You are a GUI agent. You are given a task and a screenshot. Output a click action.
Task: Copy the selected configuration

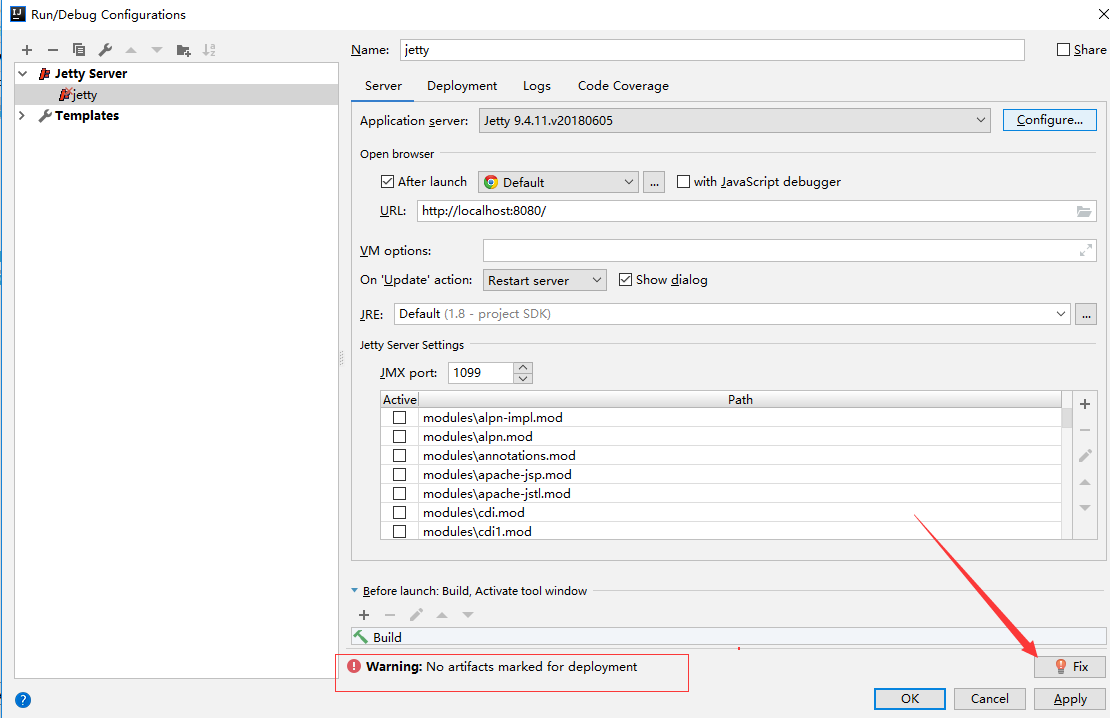[79, 50]
